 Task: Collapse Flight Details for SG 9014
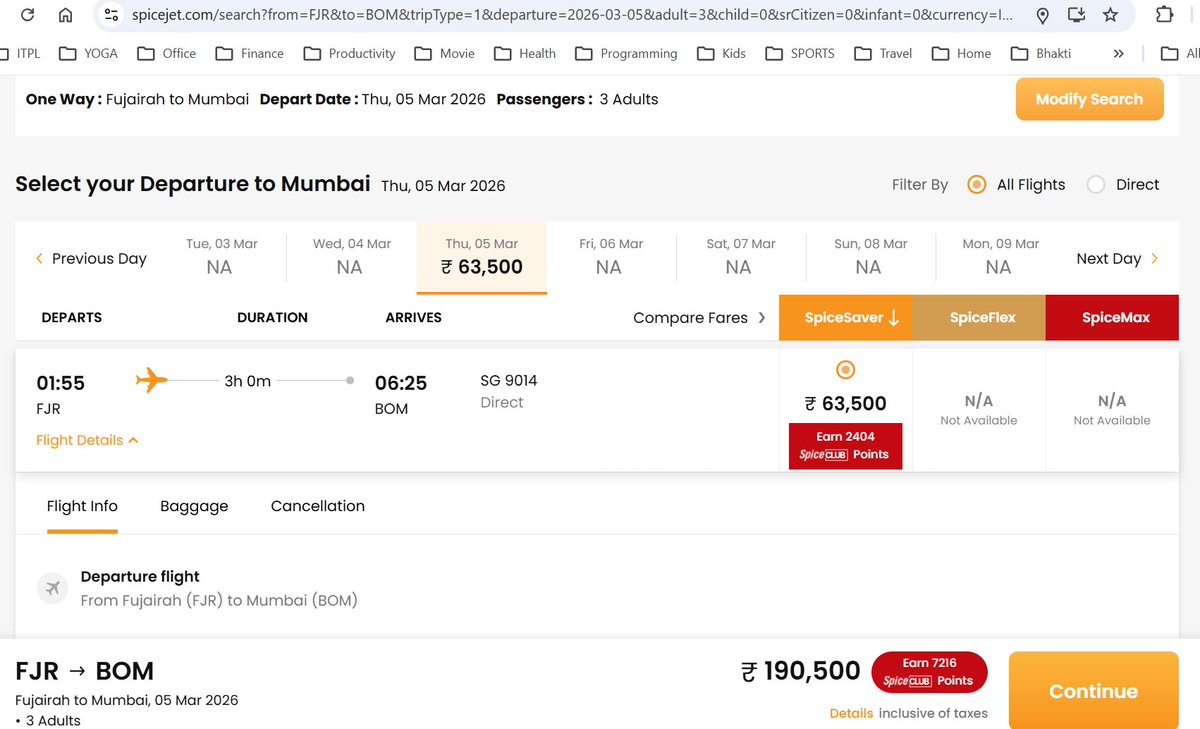click(x=87, y=440)
